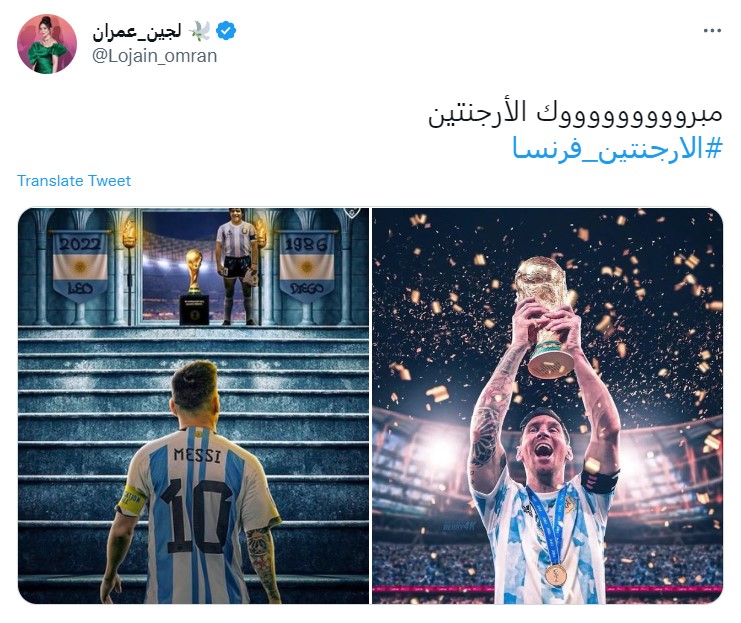Click the dove emoji beside the name
This screenshot has width=741, height=623.
(200, 32)
